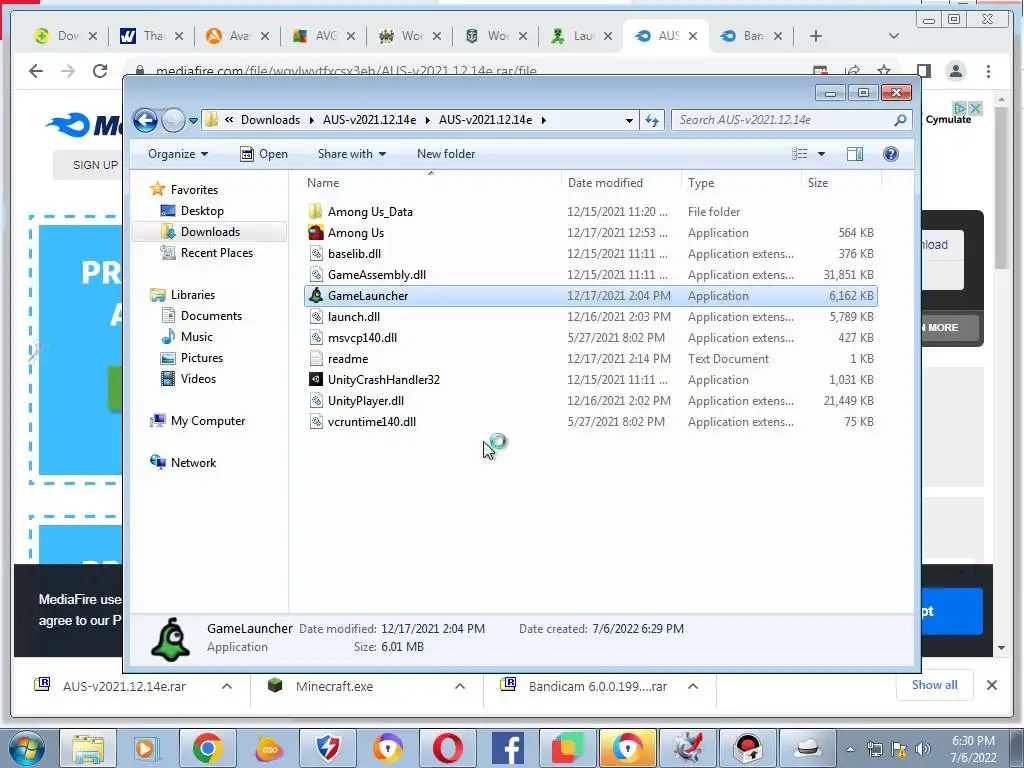Open Google Chrome from the taskbar
The width and height of the screenshot is (1024, 768).
[208, 748]
